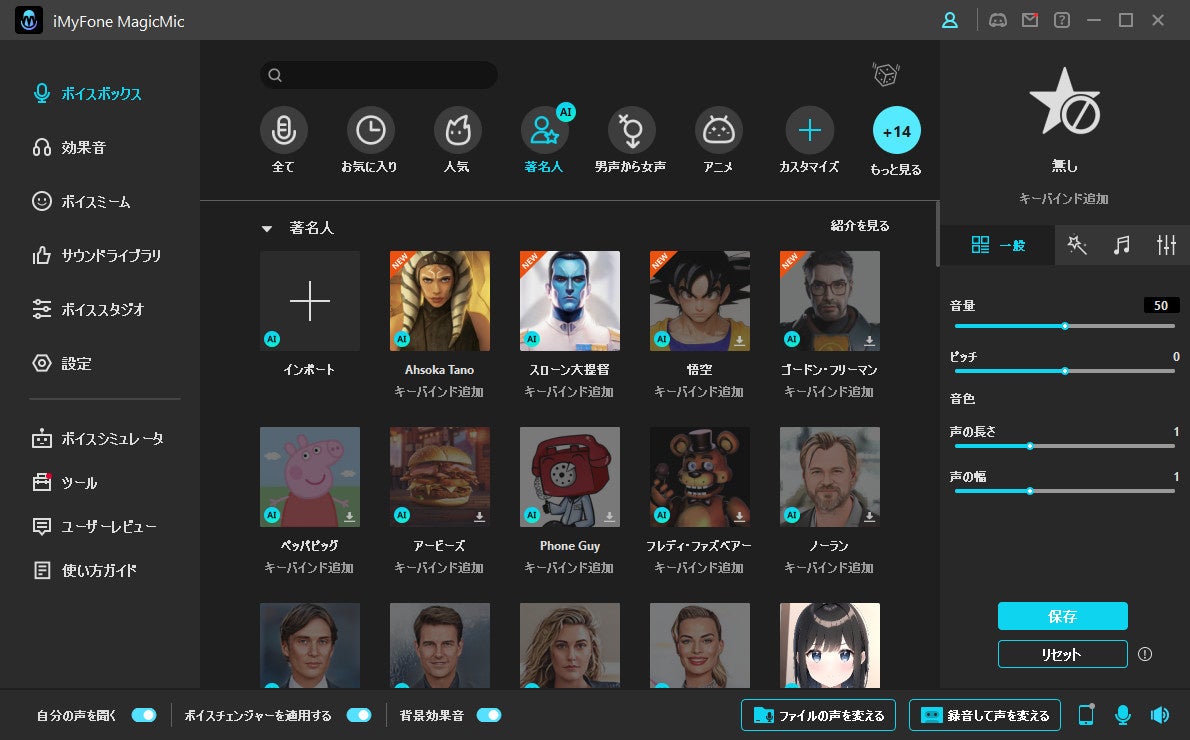Image resolution: width=1190 pixels, height=740 pixels.
Task: Select the 人気 popular category icon
Action: tap(458, 131)
